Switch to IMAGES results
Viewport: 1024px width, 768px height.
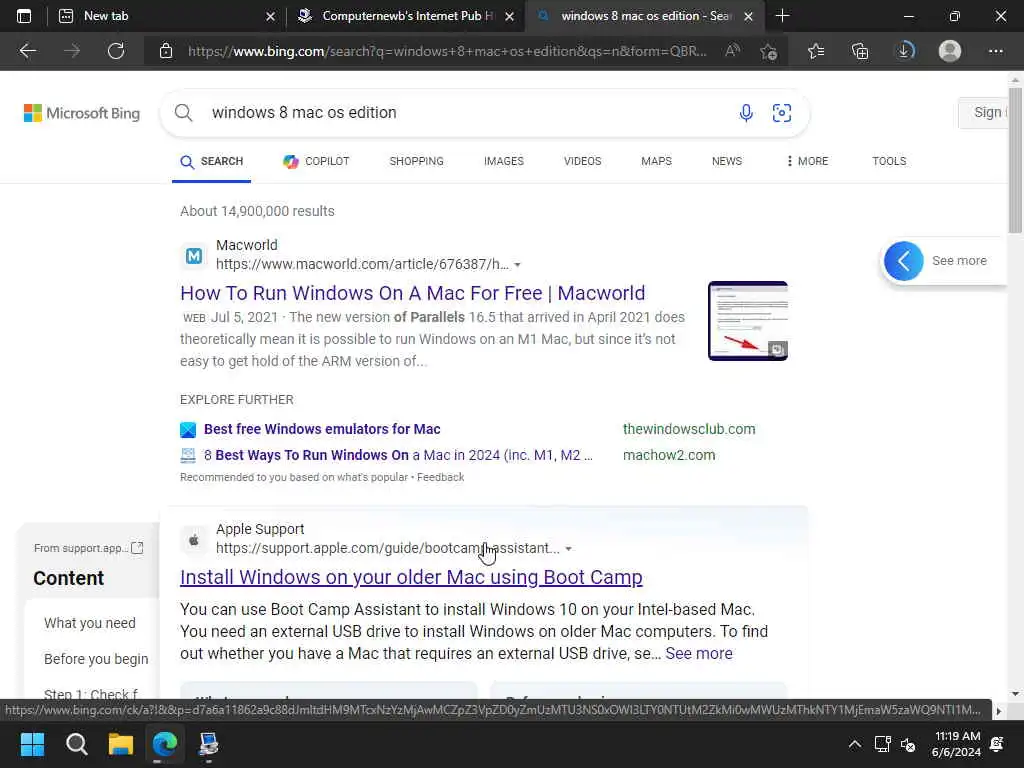(x=504, y=161)
